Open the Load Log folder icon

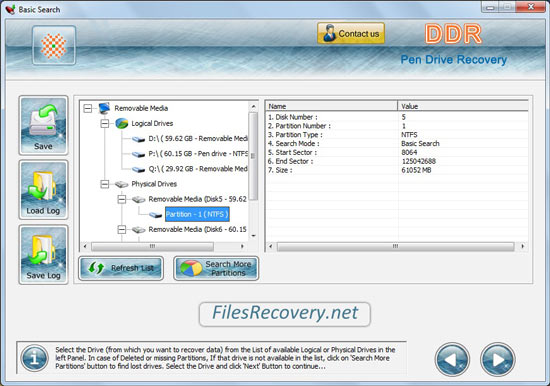pyautogui.click(x=43, y=190)
